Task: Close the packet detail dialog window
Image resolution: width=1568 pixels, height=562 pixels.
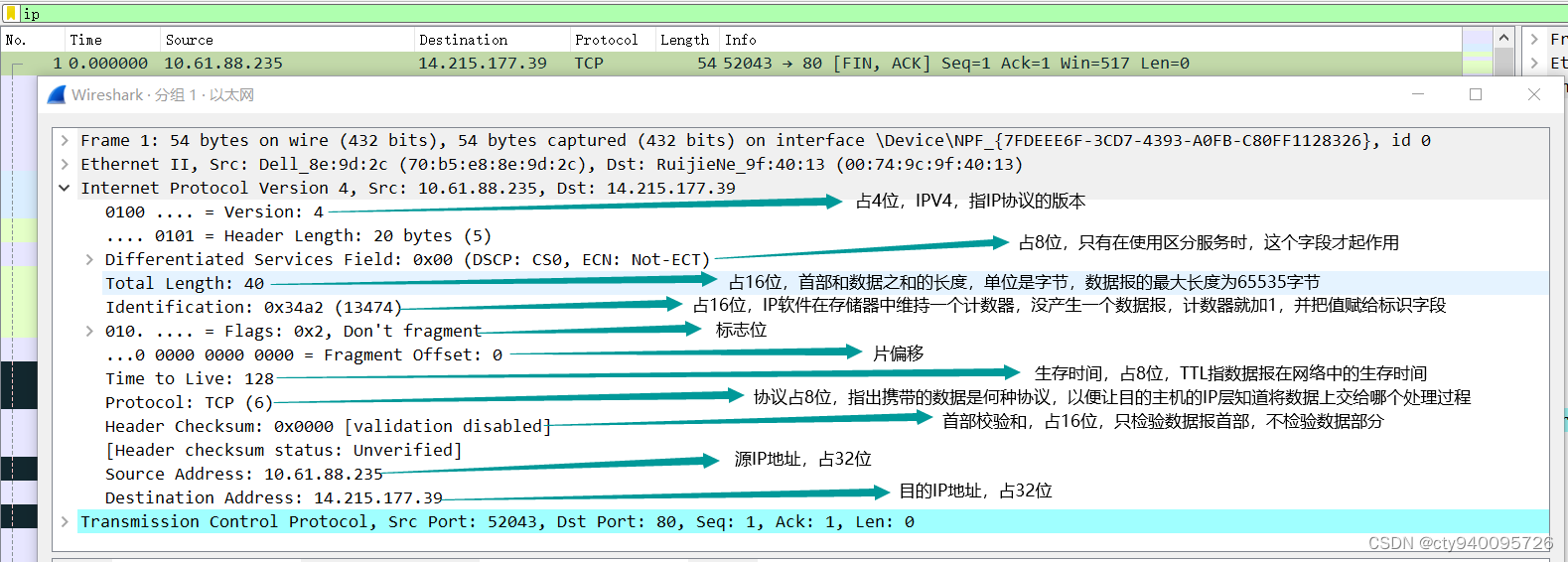Action: pos(1534,94)
